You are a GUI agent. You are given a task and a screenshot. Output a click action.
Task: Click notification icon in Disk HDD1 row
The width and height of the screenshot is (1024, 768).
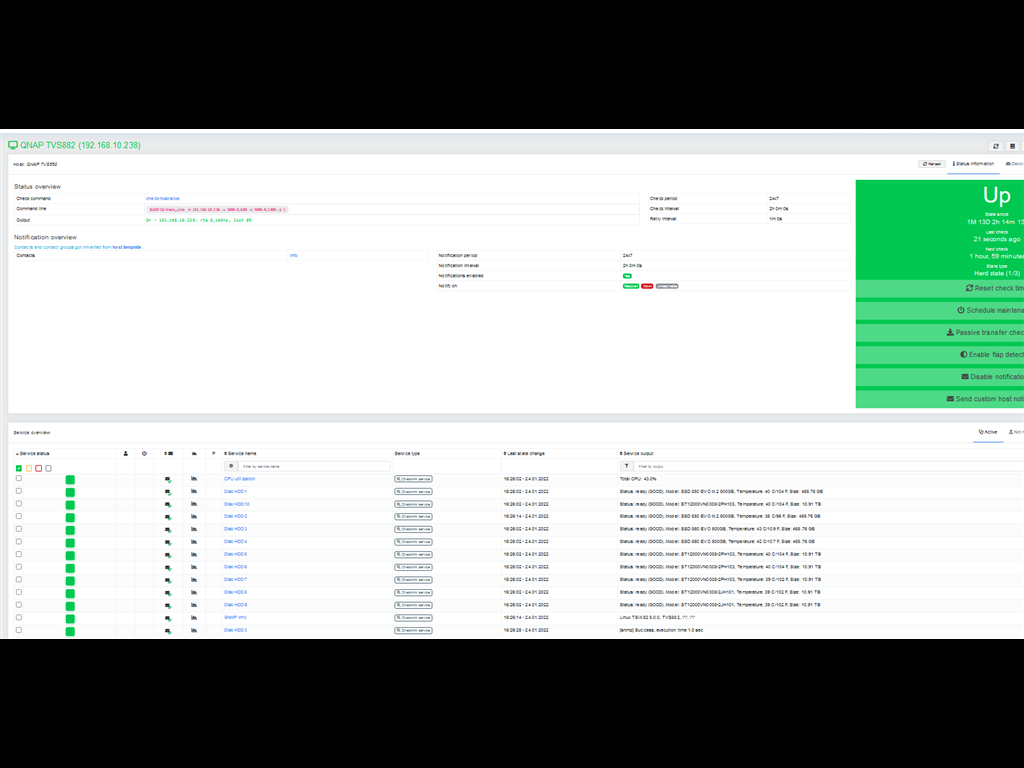pyautogui.click(x=168, y=492)
